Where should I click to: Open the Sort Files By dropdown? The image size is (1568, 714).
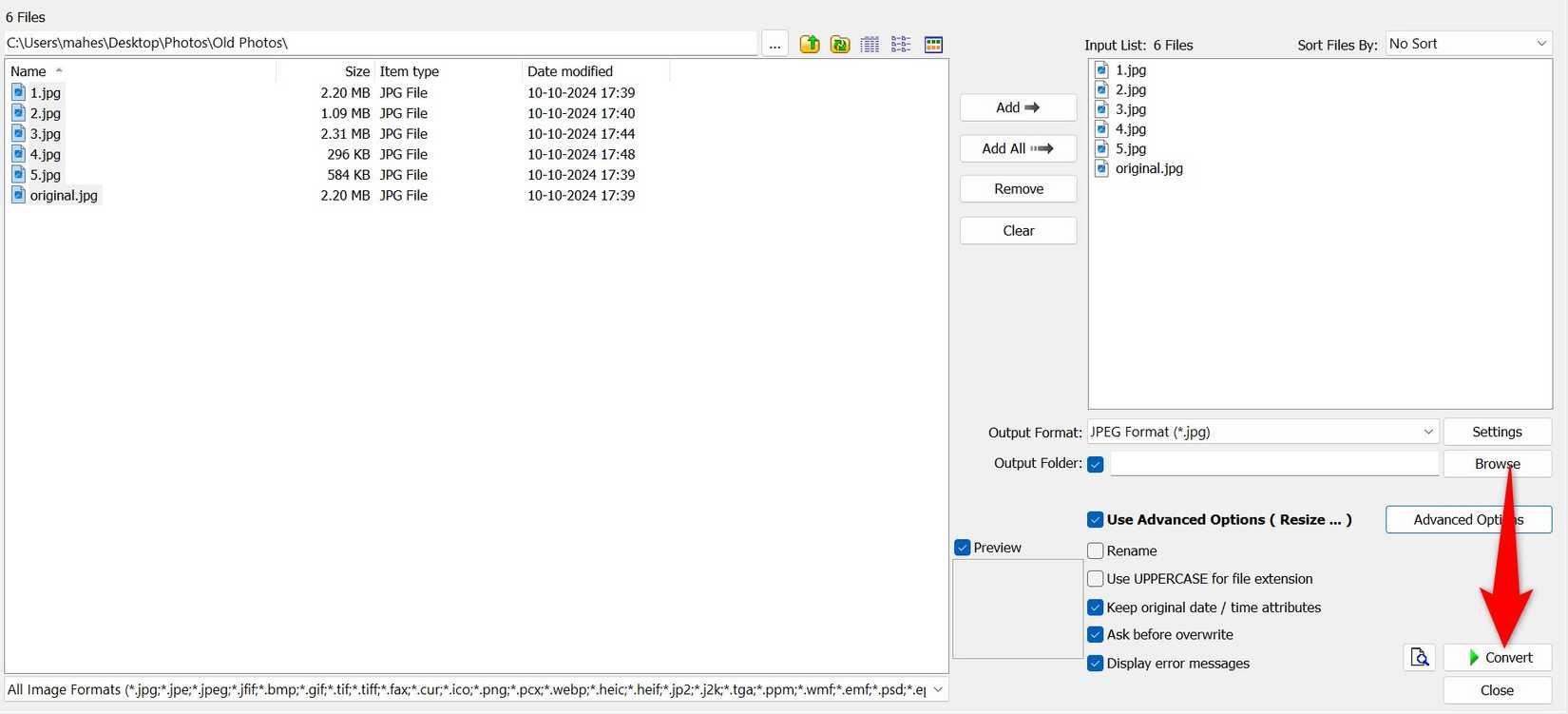[1468, 44]
